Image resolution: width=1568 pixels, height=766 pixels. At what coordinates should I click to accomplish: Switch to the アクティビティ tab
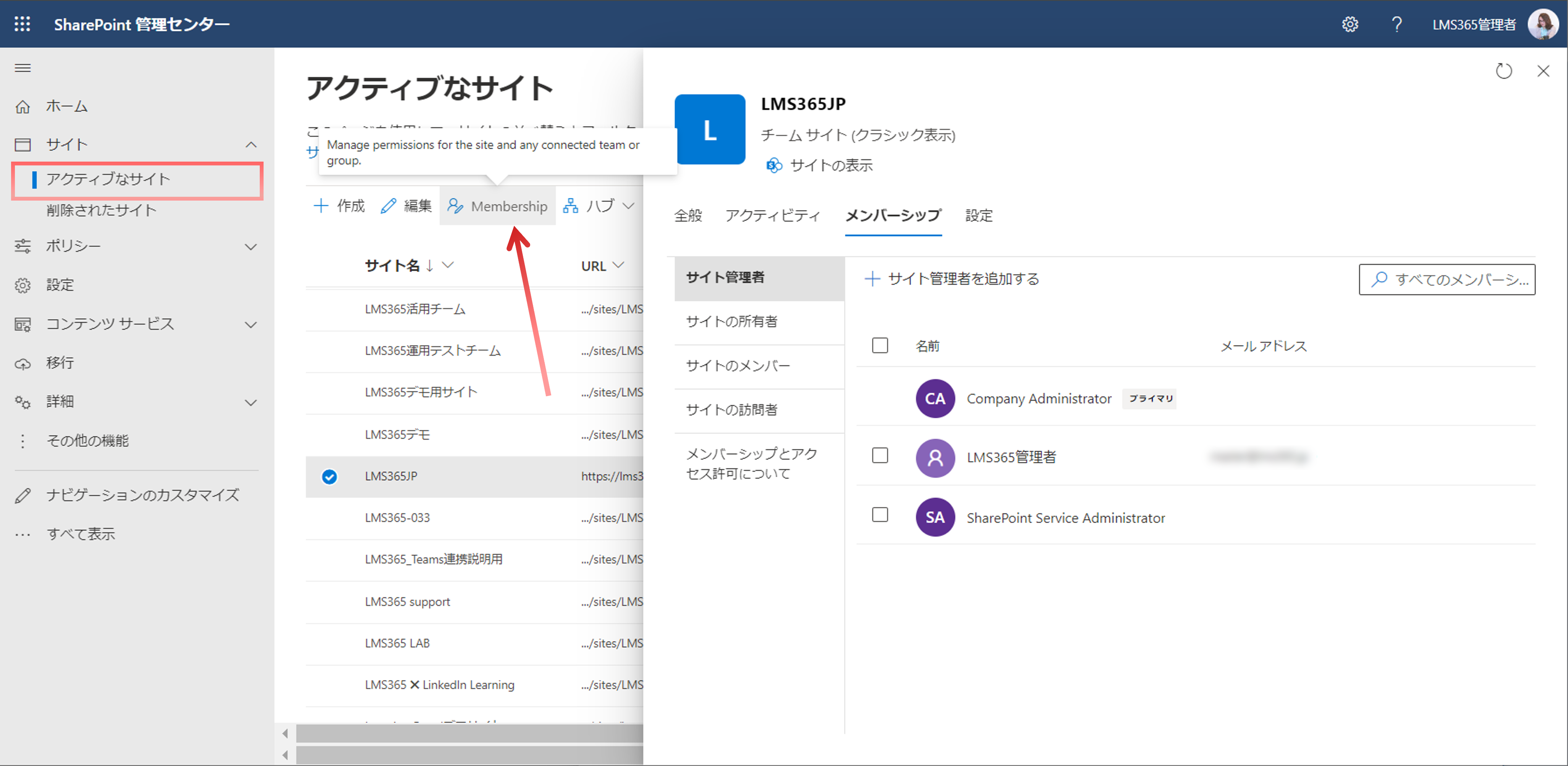[x=773, y=215]
